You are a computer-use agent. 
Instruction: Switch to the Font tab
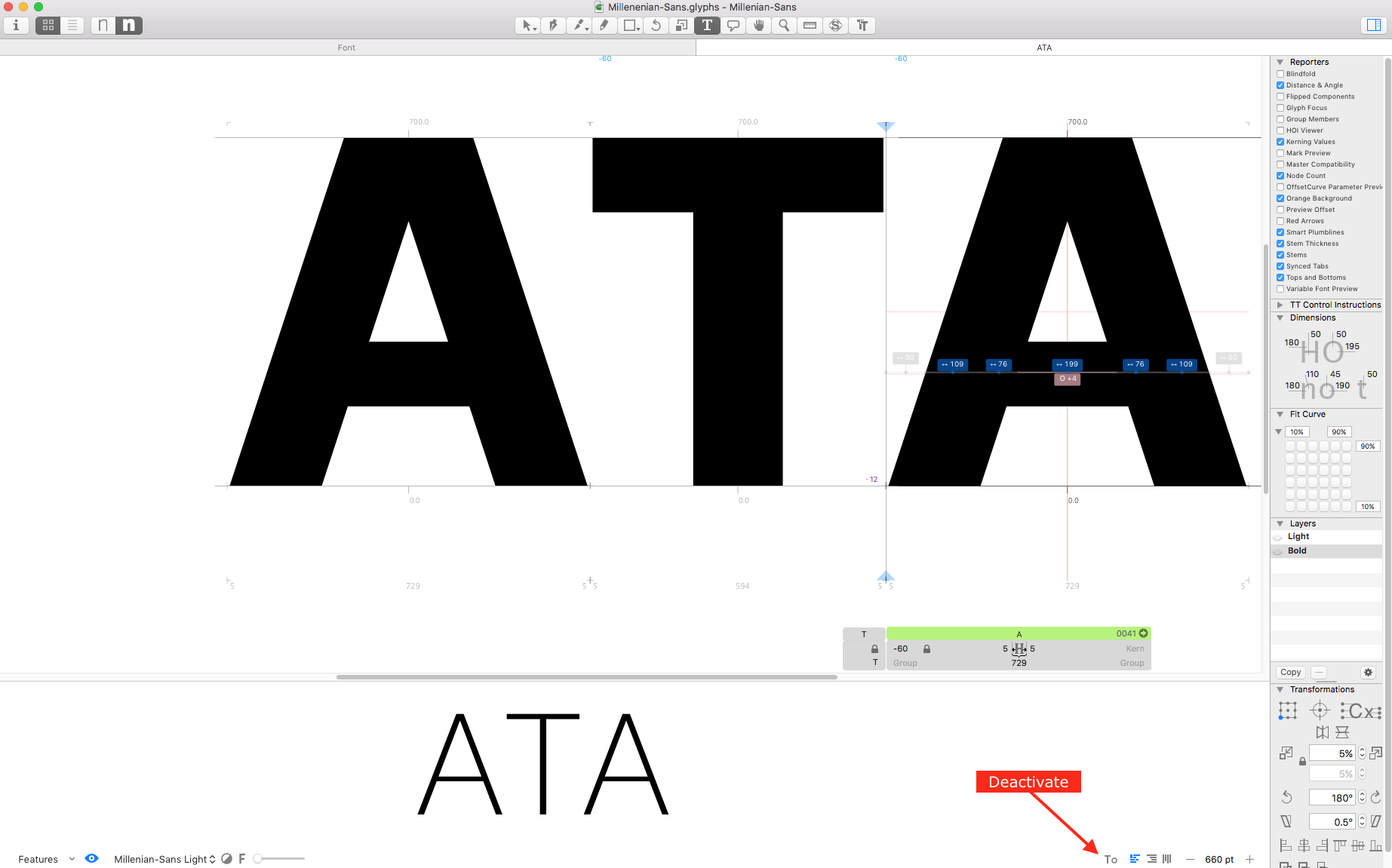346,48
